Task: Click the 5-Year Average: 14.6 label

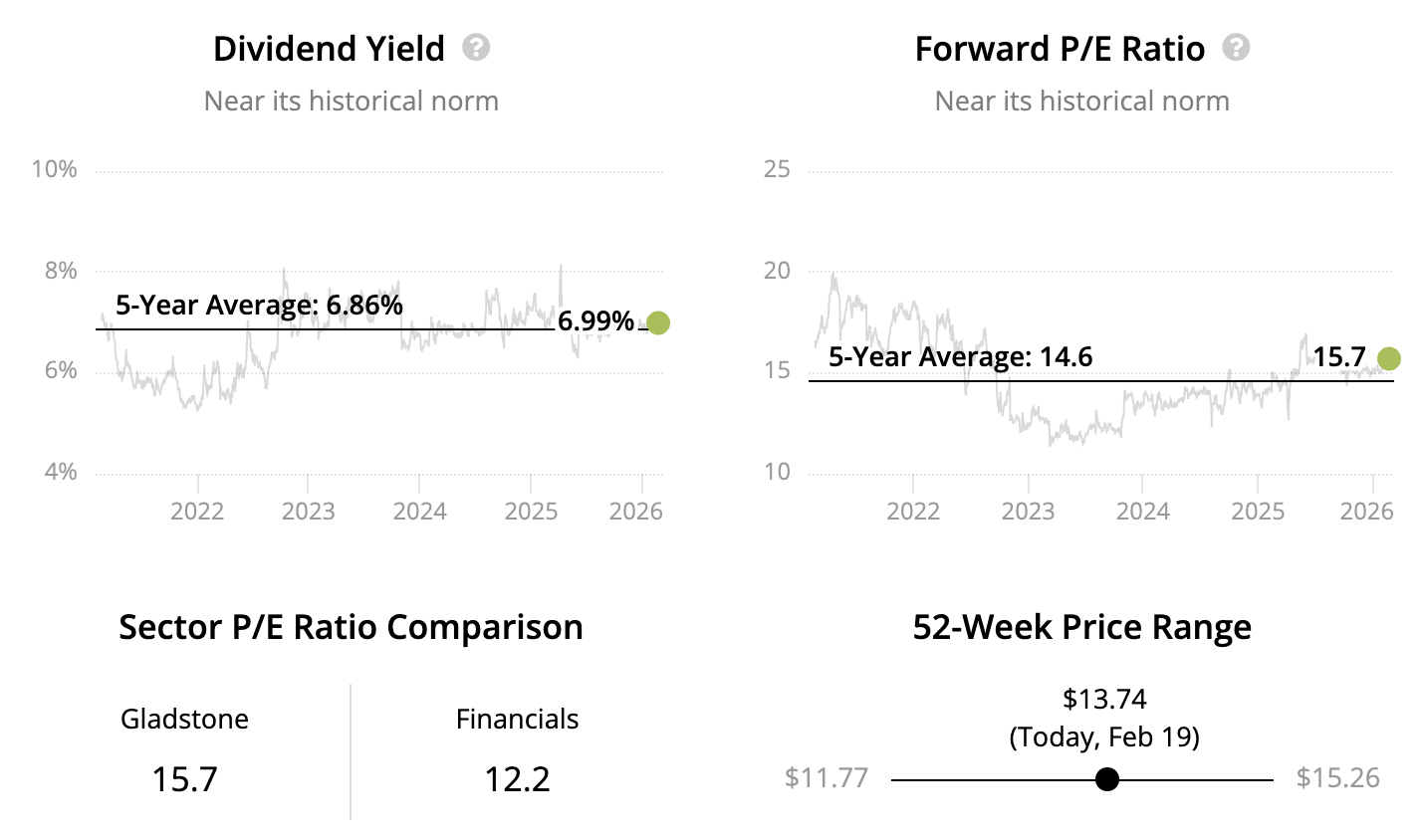Action: click(960, 356)
